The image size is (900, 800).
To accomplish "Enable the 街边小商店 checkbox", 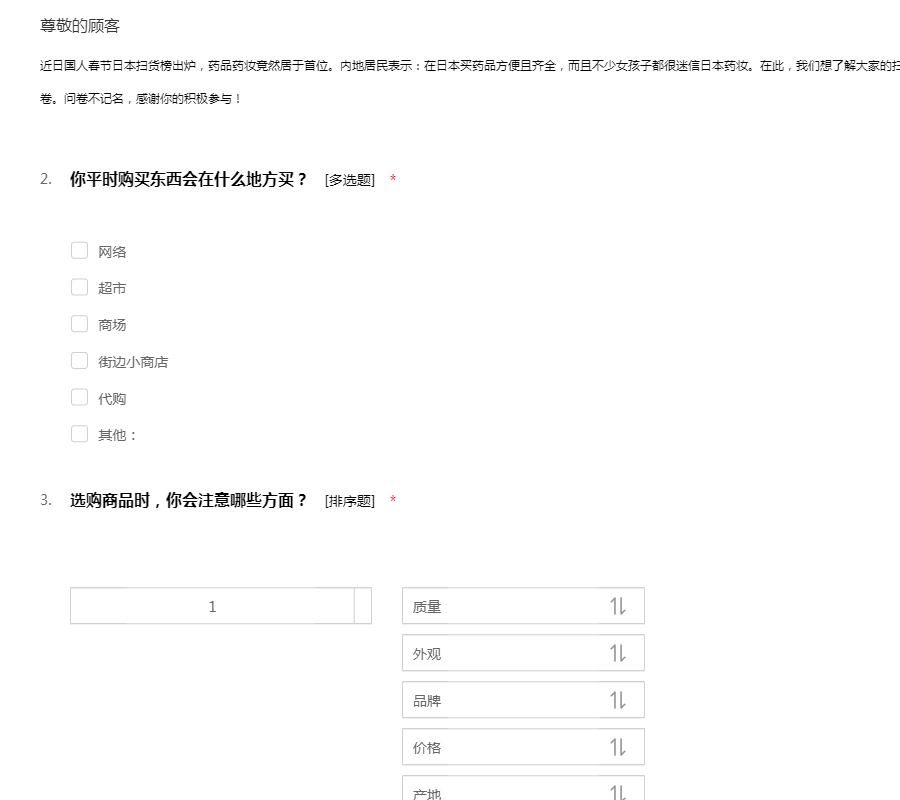I will click(80, 361).
